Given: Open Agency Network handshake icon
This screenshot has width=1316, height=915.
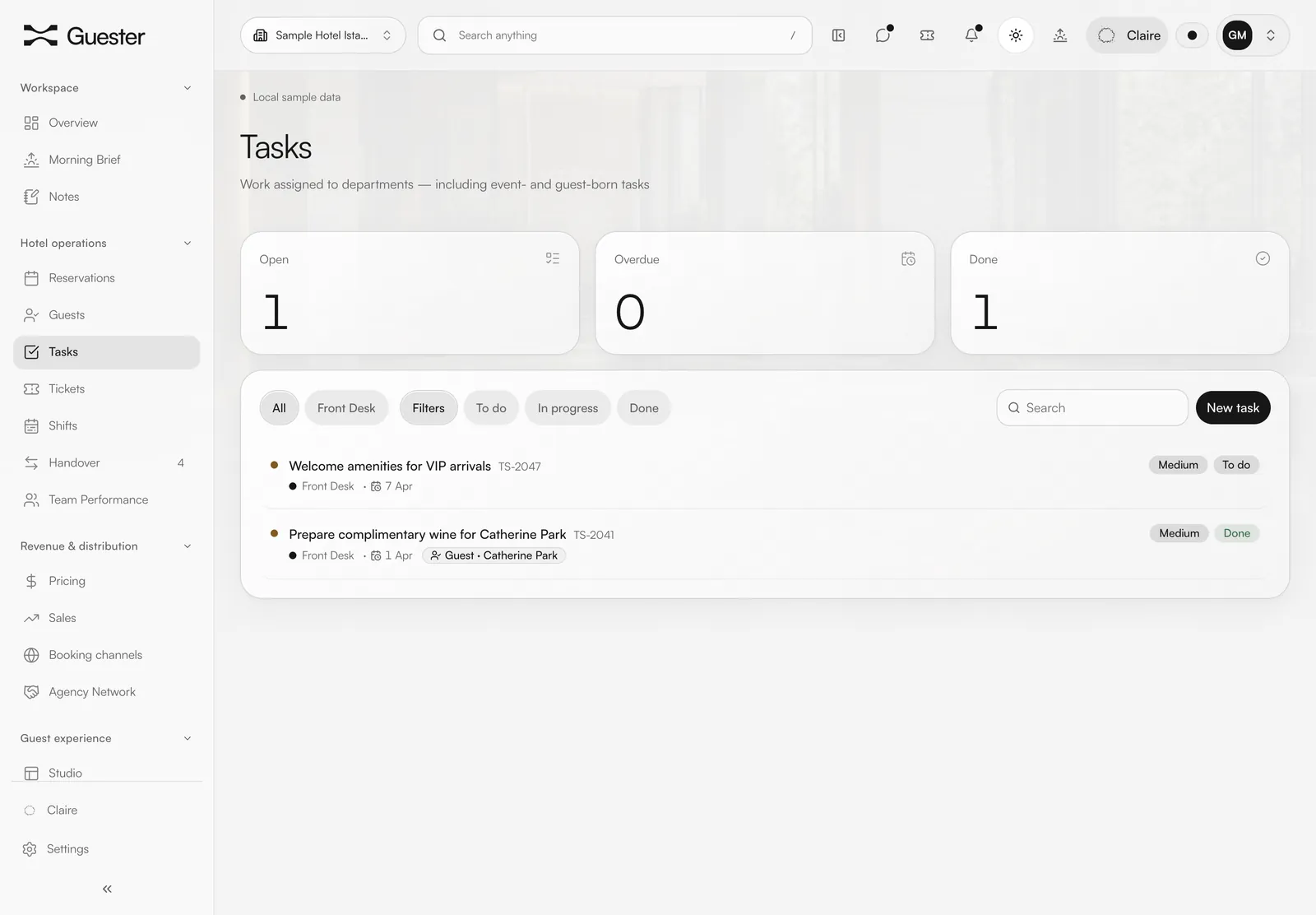Looking at the screenshot, I should [x=31, y=692].
